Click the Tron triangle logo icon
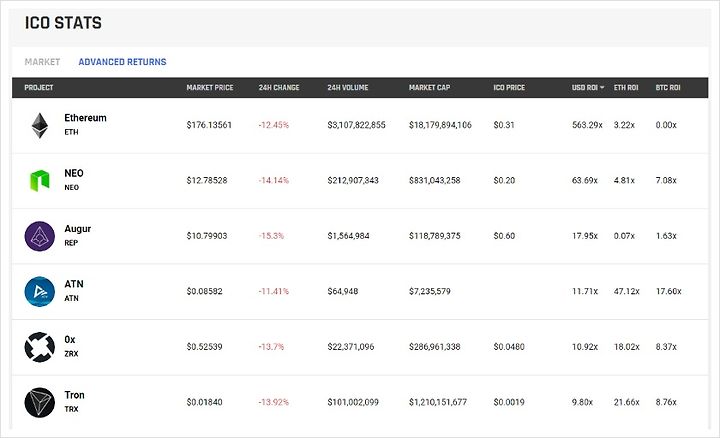720x438 pixels. [39, 403]
